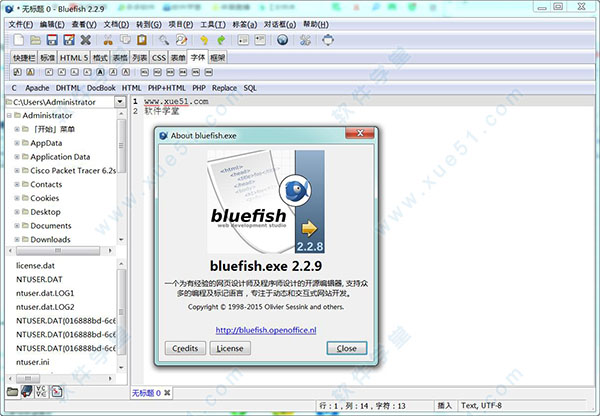Click the unindent icon in the toolbar
Viewport: 600px width, 416px height.
pyautogui.click(x=243, y=40)
